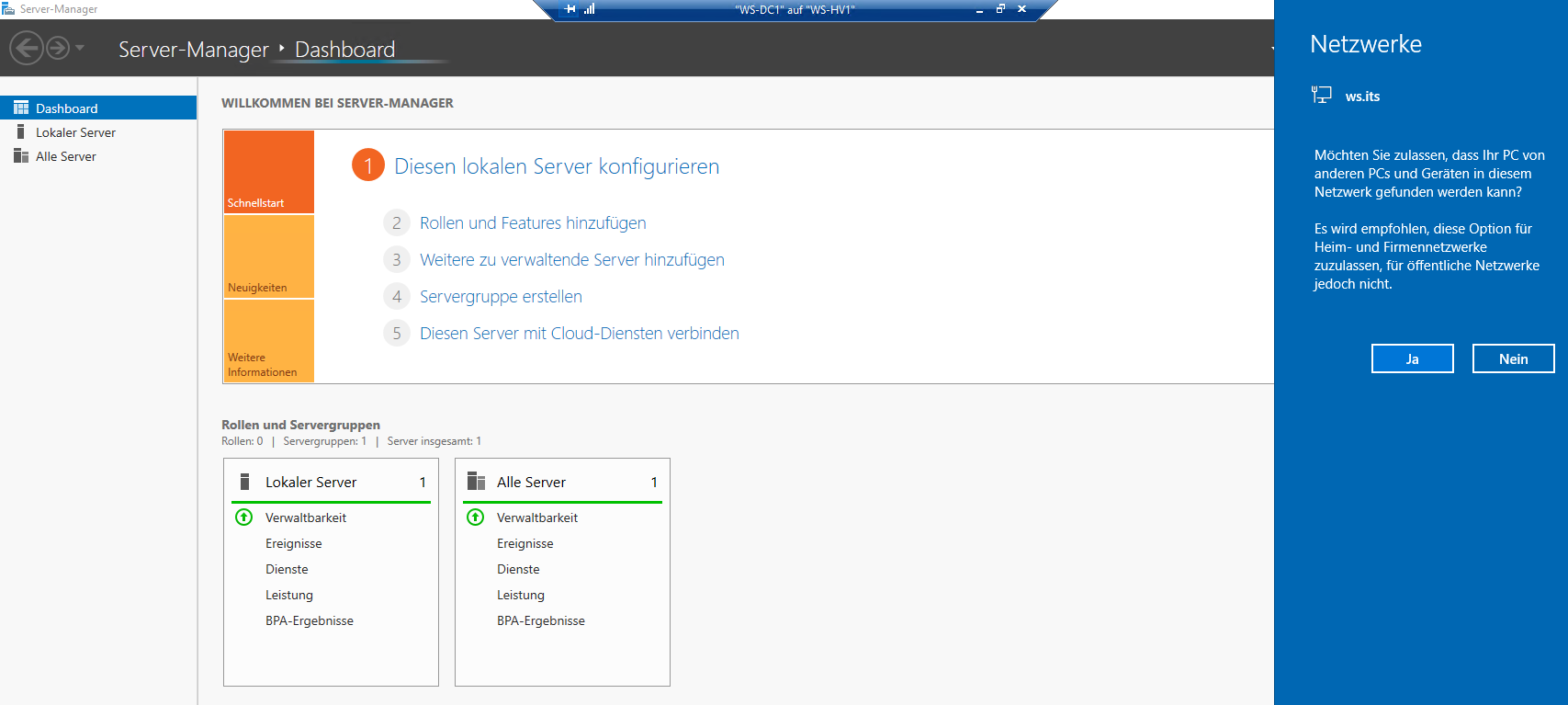Click the Servergruppen: 1 status text
This screenshot has height=705, width=1568.
pos(325,441)
